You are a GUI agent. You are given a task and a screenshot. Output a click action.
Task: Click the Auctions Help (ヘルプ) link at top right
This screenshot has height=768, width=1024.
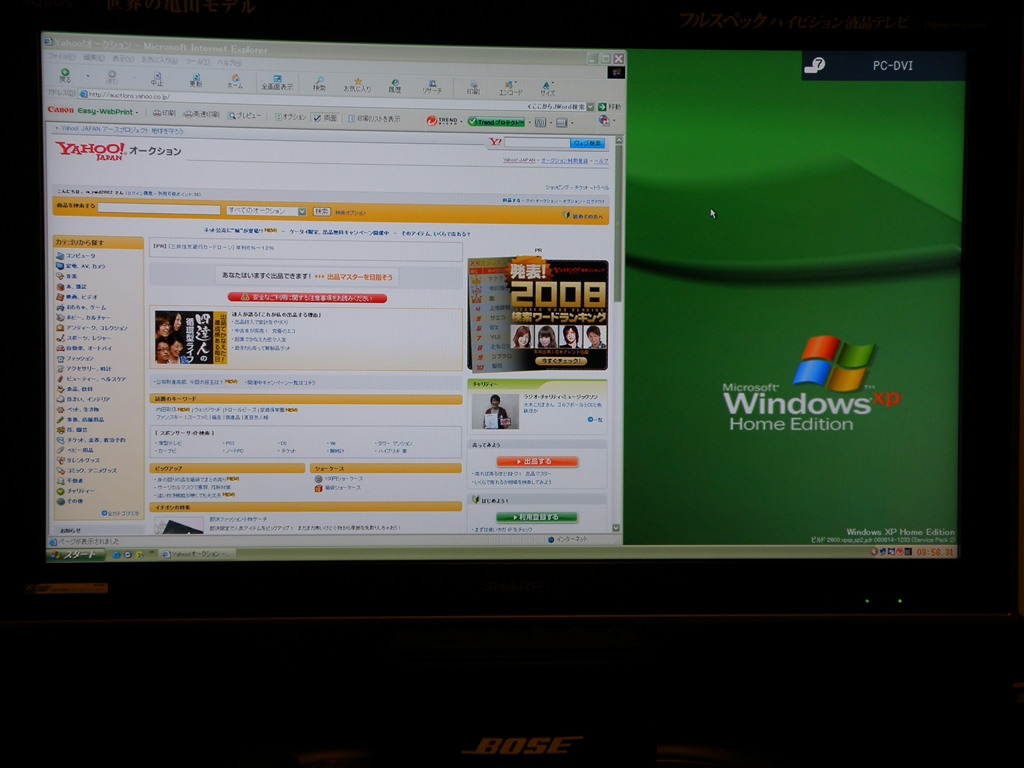(600, 161)
